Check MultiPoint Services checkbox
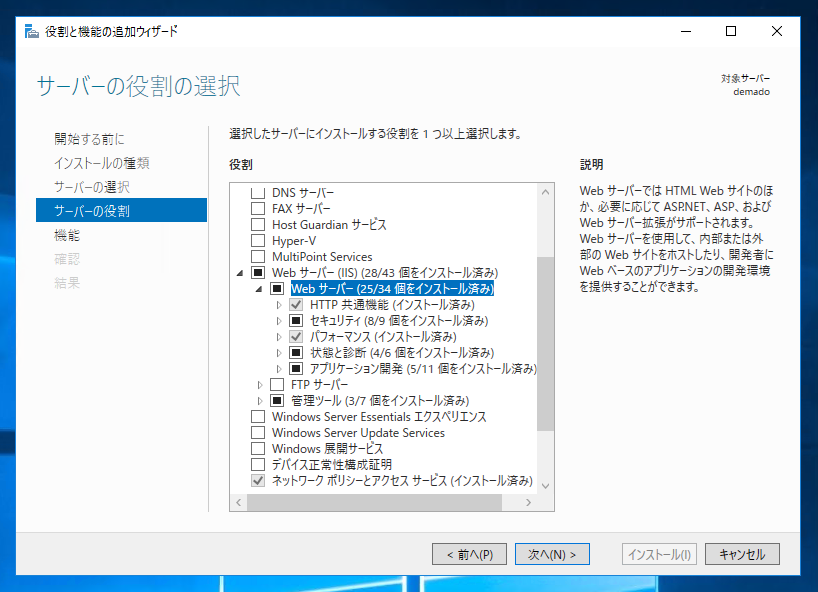818x592 pixels. point(258,257)
